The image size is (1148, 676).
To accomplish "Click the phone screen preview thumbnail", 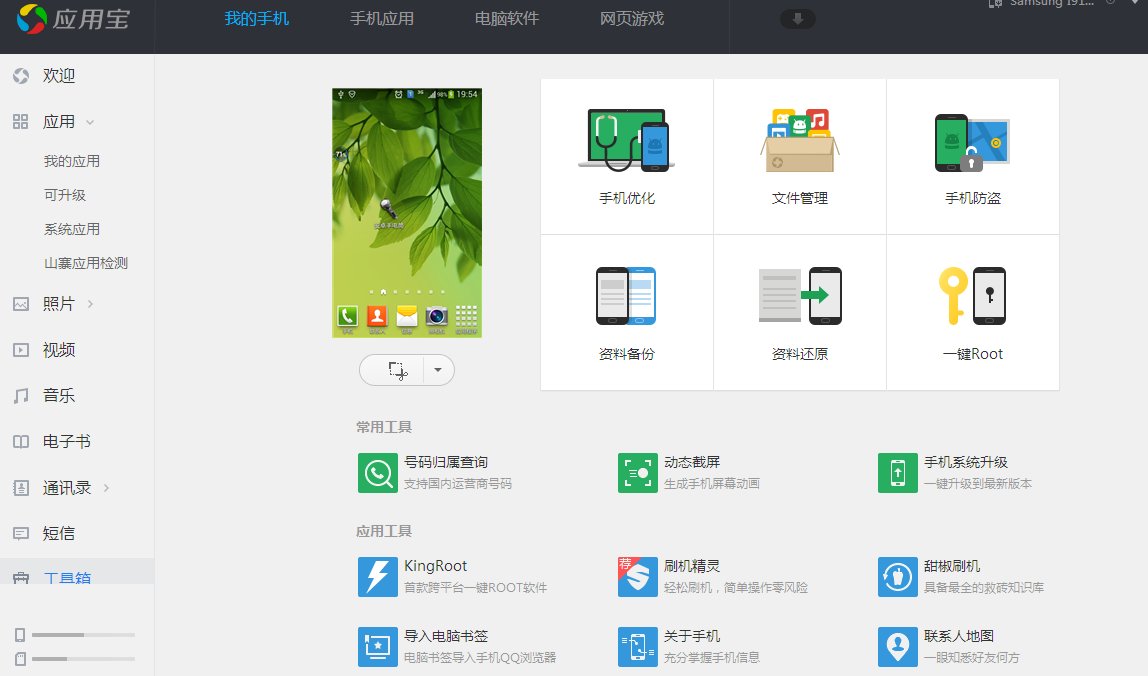I will (407, 213).
